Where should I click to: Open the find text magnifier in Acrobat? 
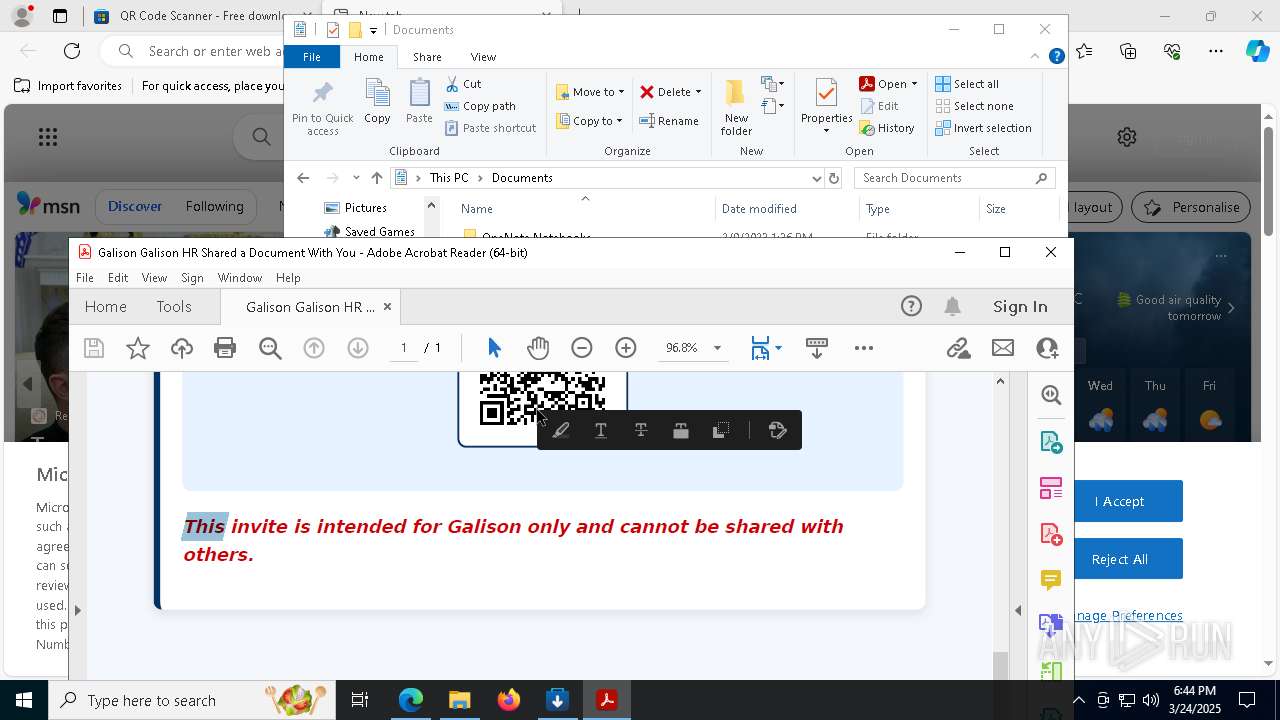(270, 348)
